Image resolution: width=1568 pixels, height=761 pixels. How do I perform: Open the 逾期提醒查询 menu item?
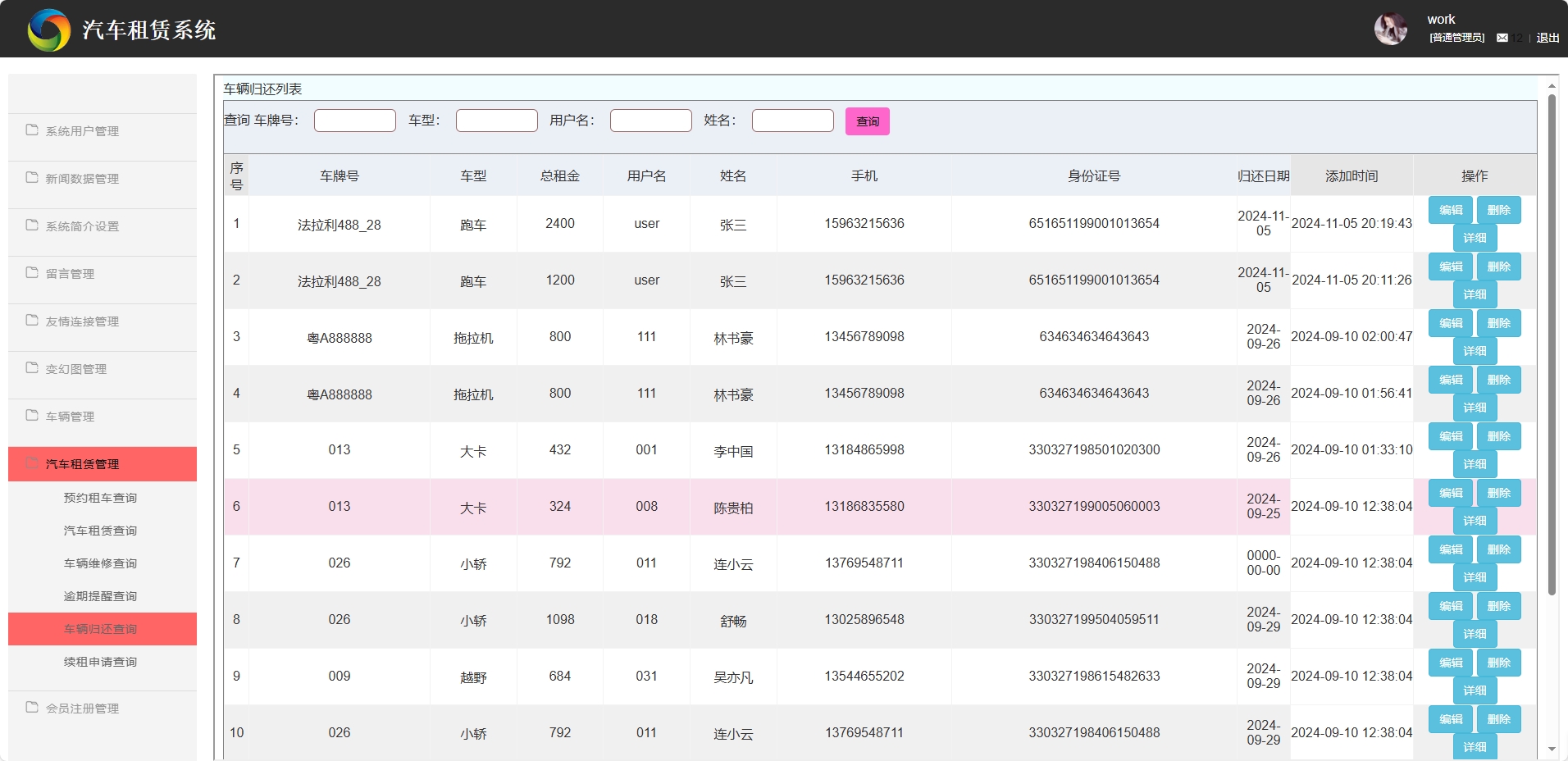click(98, 595)
